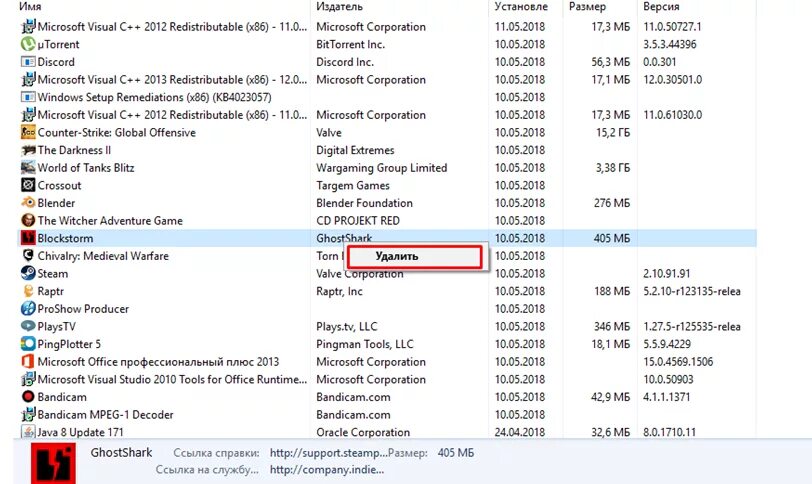Viewport: 812px width, 484px height.
Task: Click the Chivalry: Medieval Warfare icon
Action: coord(28,256)
